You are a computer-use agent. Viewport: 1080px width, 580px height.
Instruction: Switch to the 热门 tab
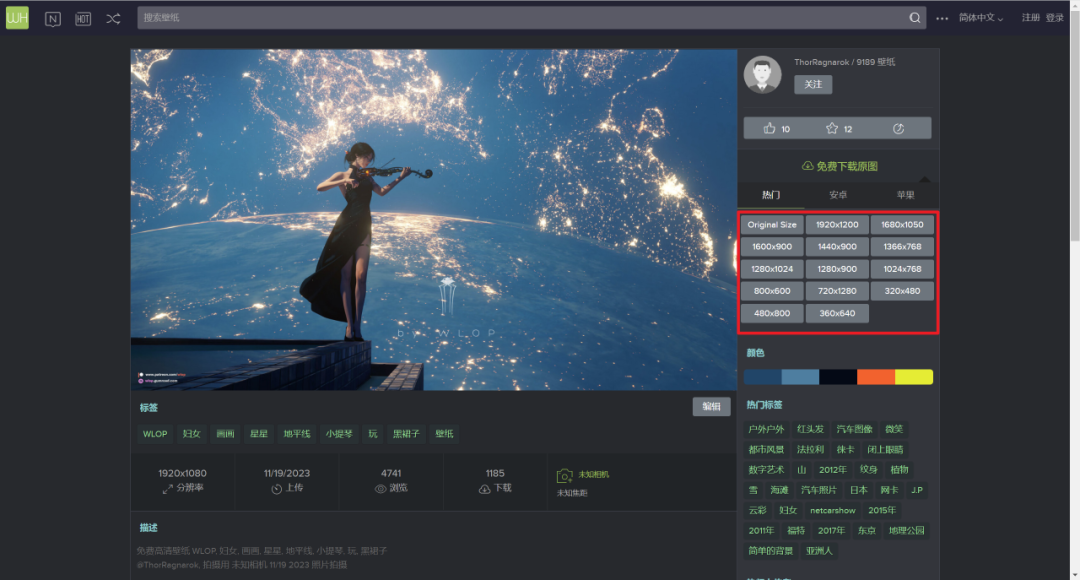point(771,195)
